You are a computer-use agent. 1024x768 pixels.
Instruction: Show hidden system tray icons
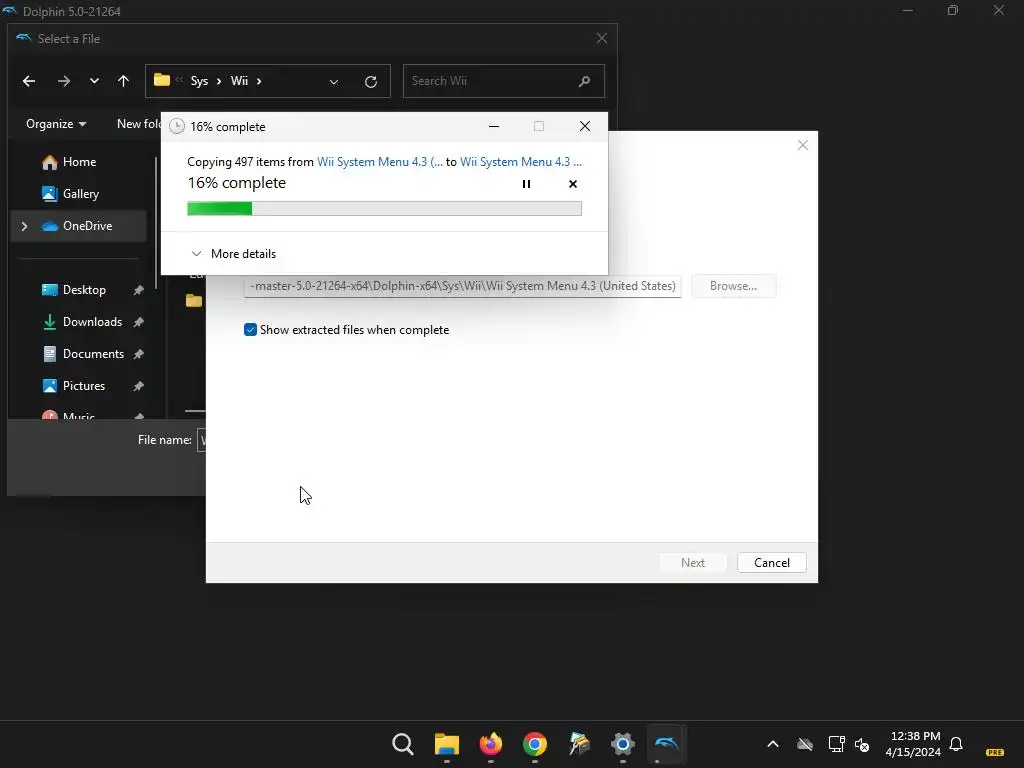773,744
